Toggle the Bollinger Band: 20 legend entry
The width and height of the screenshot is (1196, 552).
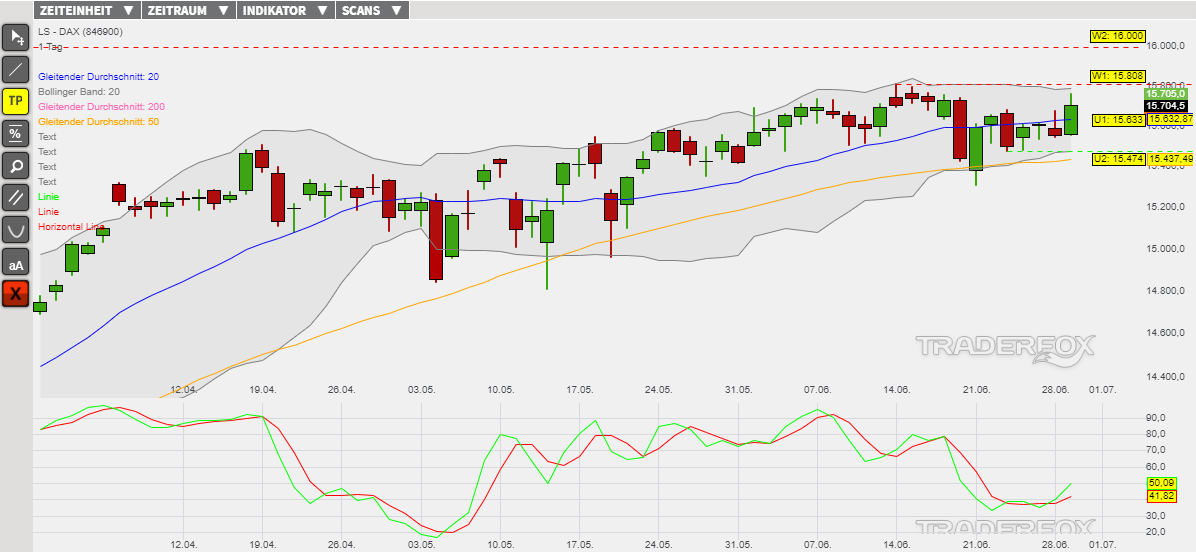pyautogui.click(x=79, y=92)
